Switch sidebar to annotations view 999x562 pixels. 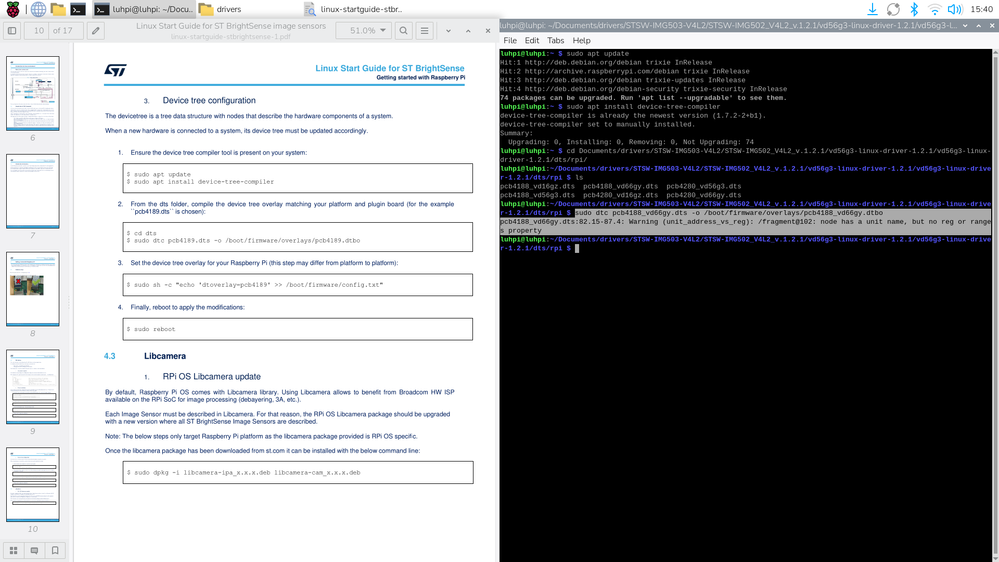click(x=34, y=551)
